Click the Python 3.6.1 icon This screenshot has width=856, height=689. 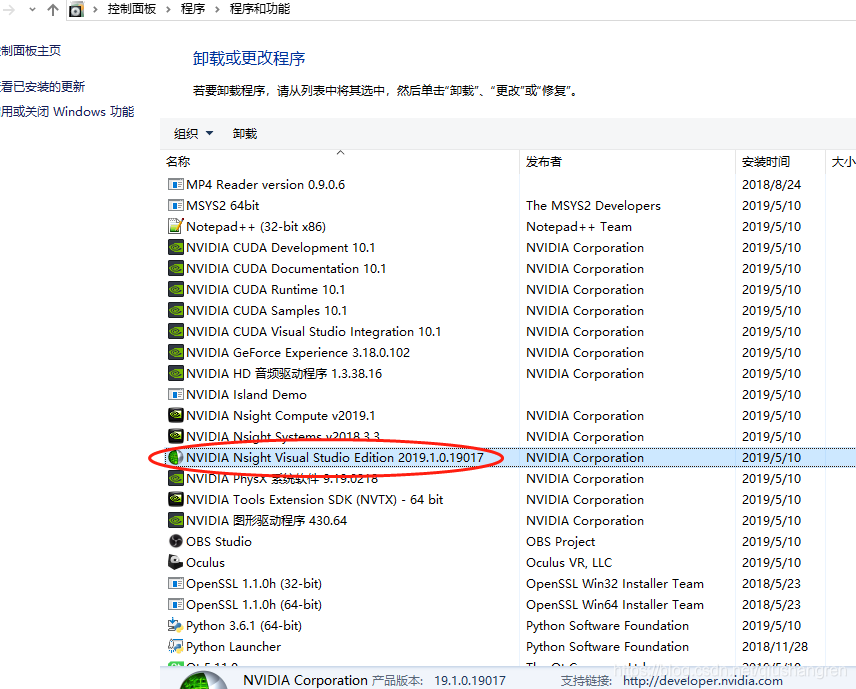(x=175, y=625)
